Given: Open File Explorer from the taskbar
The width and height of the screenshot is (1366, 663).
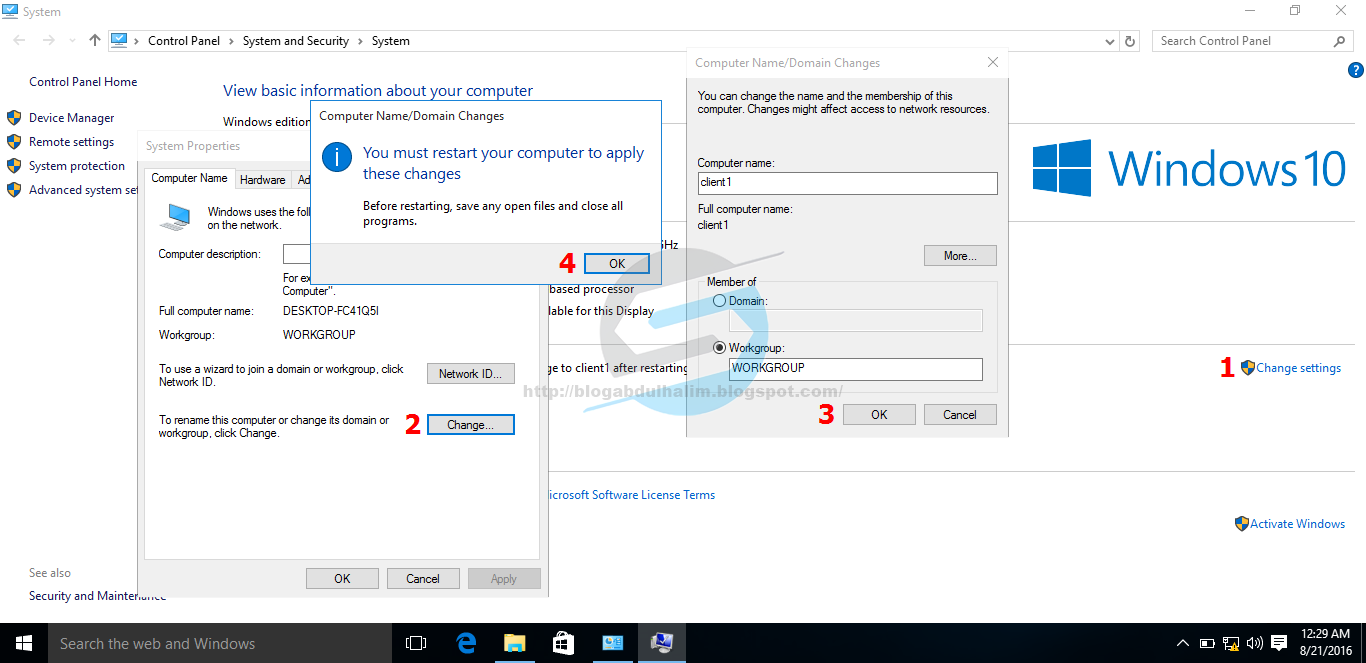Looking at the screenshot, I should pos(514,642).
